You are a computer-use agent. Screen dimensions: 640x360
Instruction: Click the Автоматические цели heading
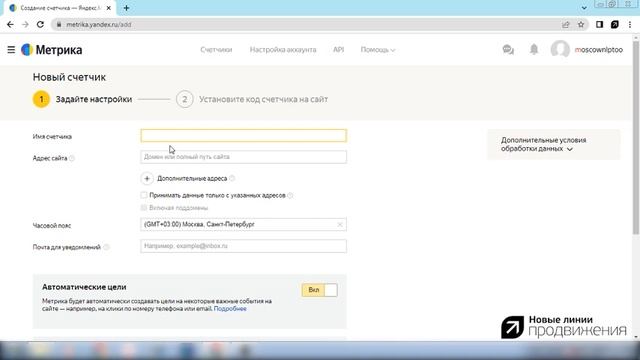[x=84, y=287]
